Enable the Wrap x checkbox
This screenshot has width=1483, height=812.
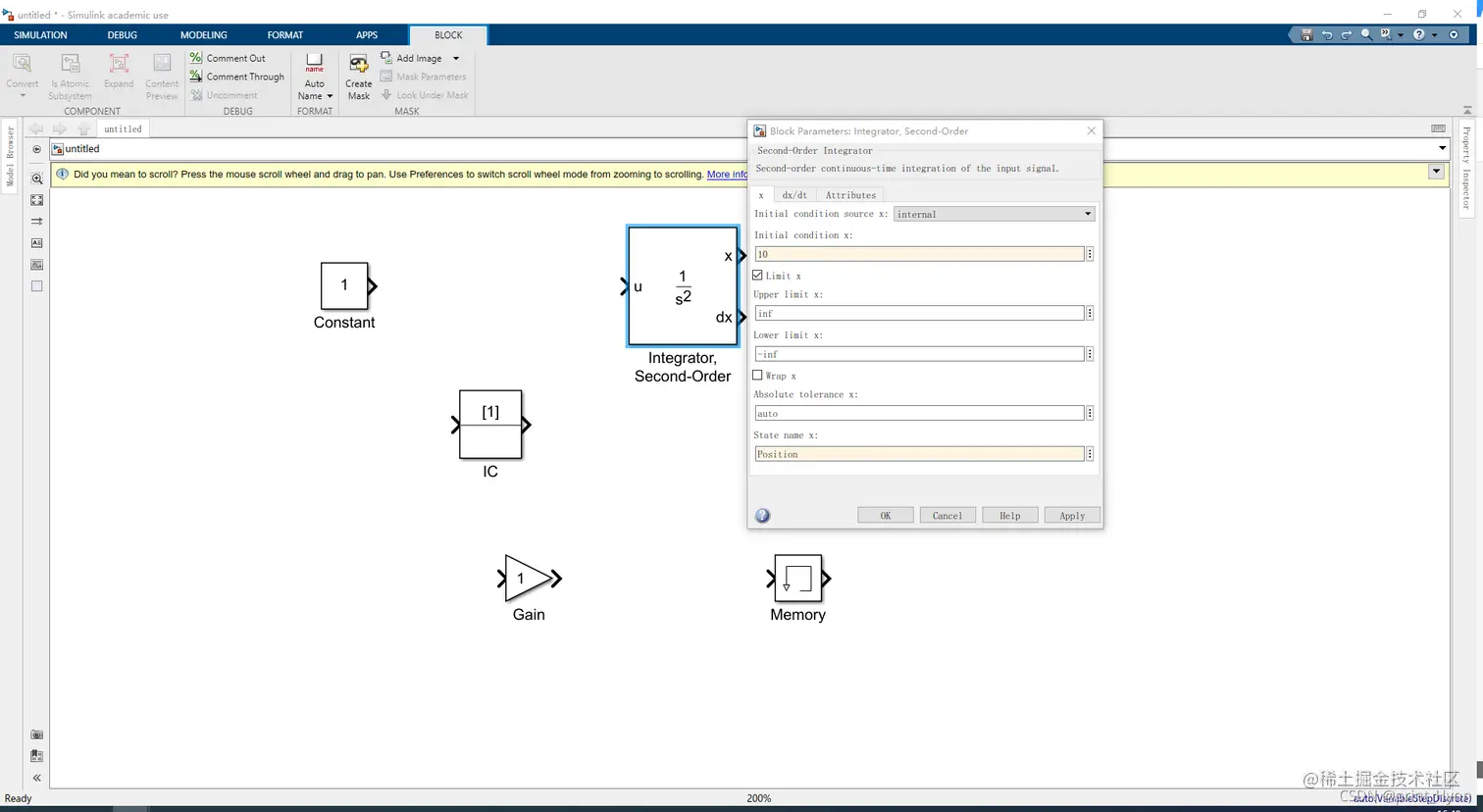click(x=757, y=376)
